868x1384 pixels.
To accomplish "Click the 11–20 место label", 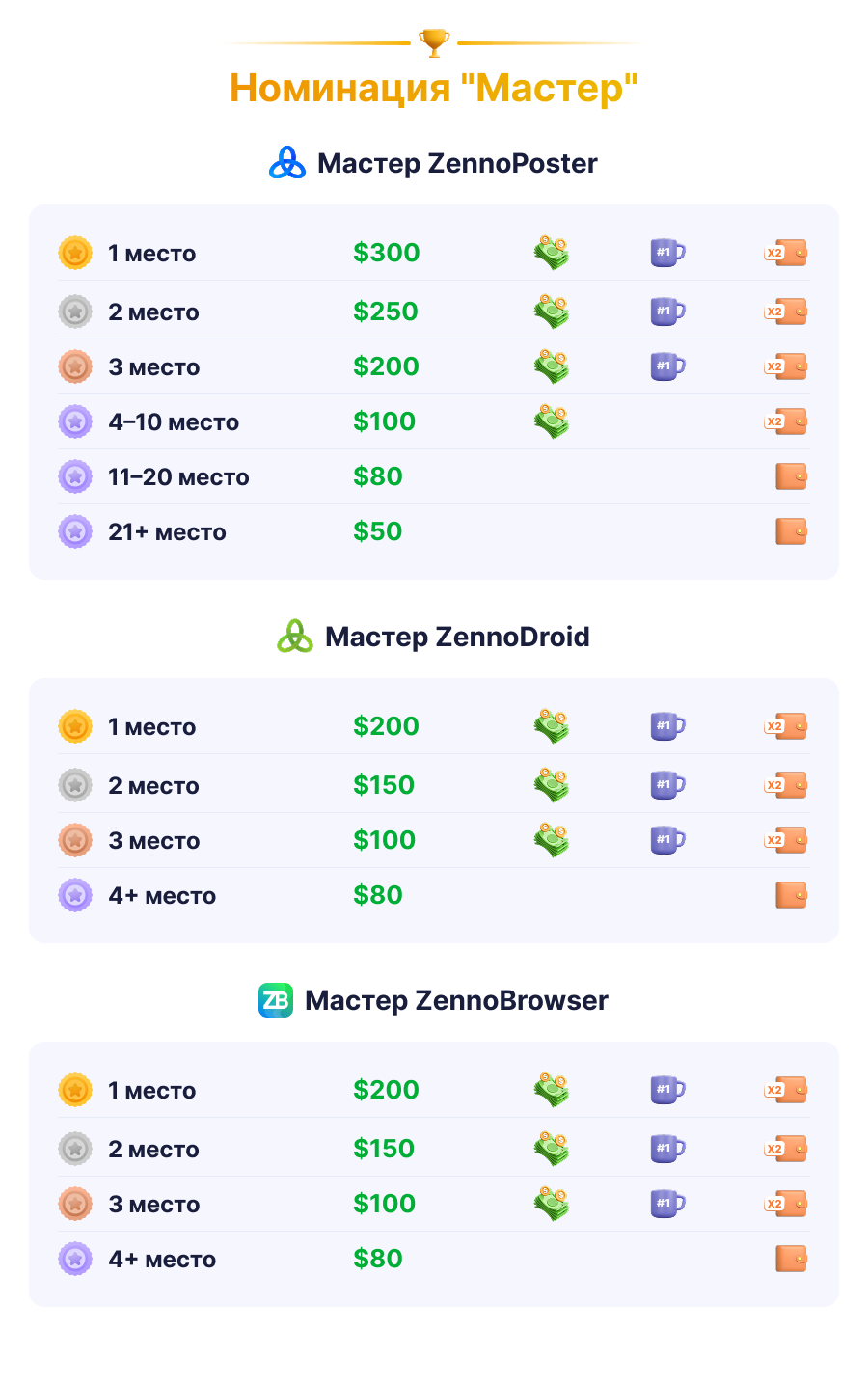I will pyautogui.click(x=178, y=476).
